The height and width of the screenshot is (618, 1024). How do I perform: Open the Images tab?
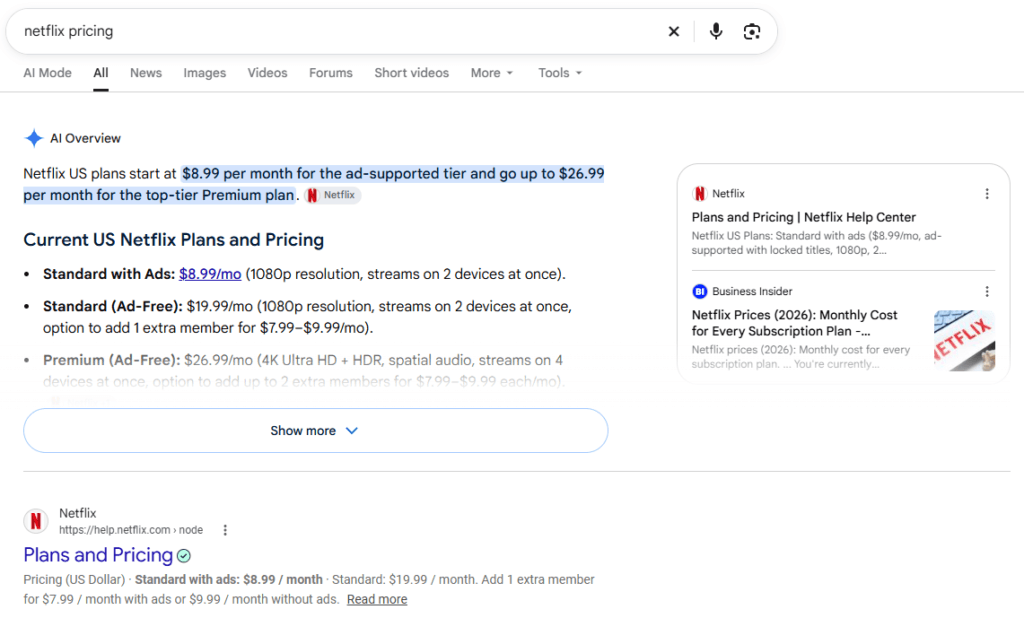[x=204, y=73]
